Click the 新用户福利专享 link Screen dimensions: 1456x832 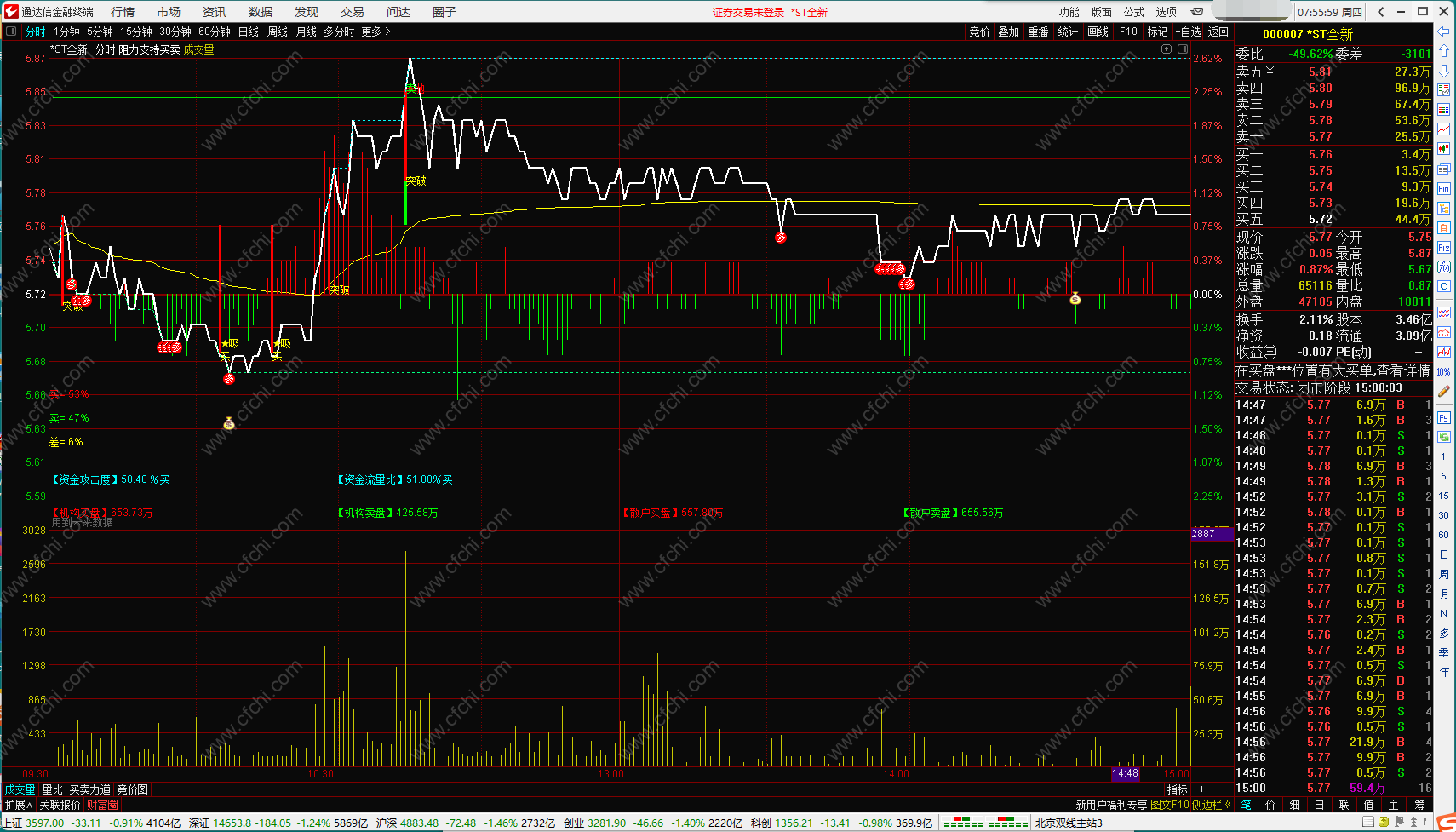pyautogui.click(x=1111, y=805)
